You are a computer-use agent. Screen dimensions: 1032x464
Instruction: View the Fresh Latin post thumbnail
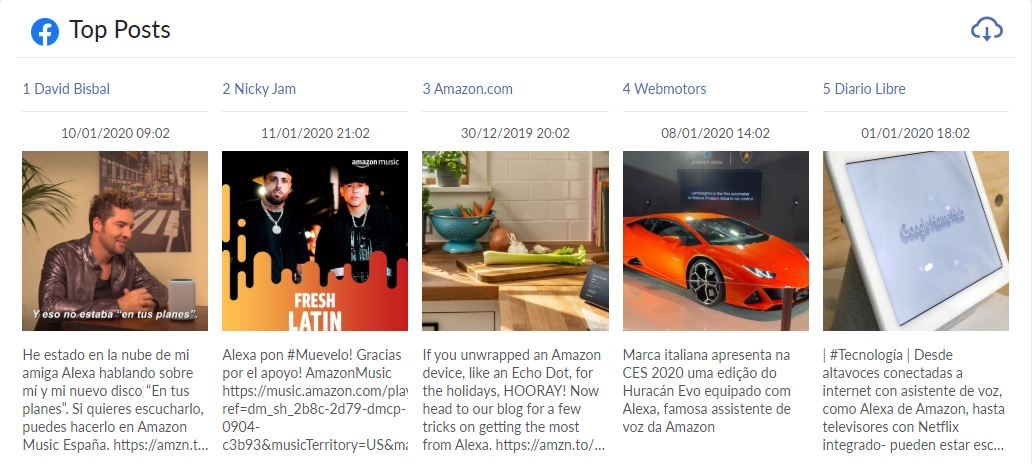315,241
